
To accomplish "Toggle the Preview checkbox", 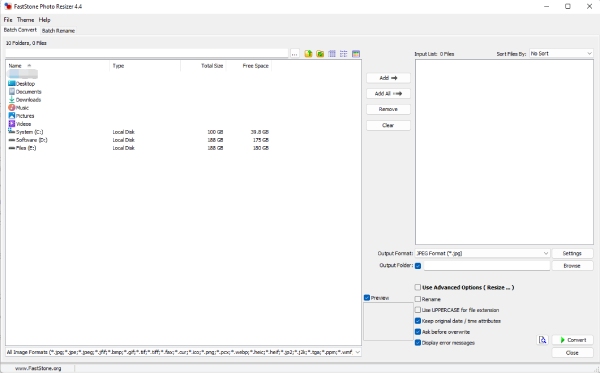I will click(x=367, y=298).
